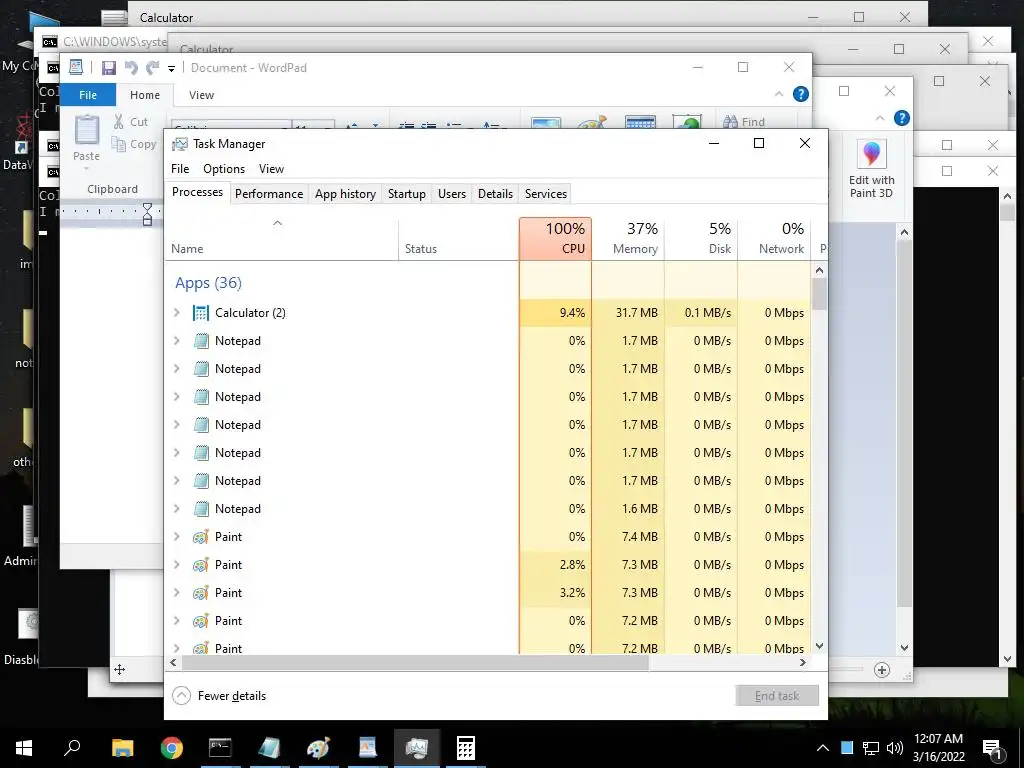
Task: Click the Paint zoom in plus button
Action: tap(882, 669)
